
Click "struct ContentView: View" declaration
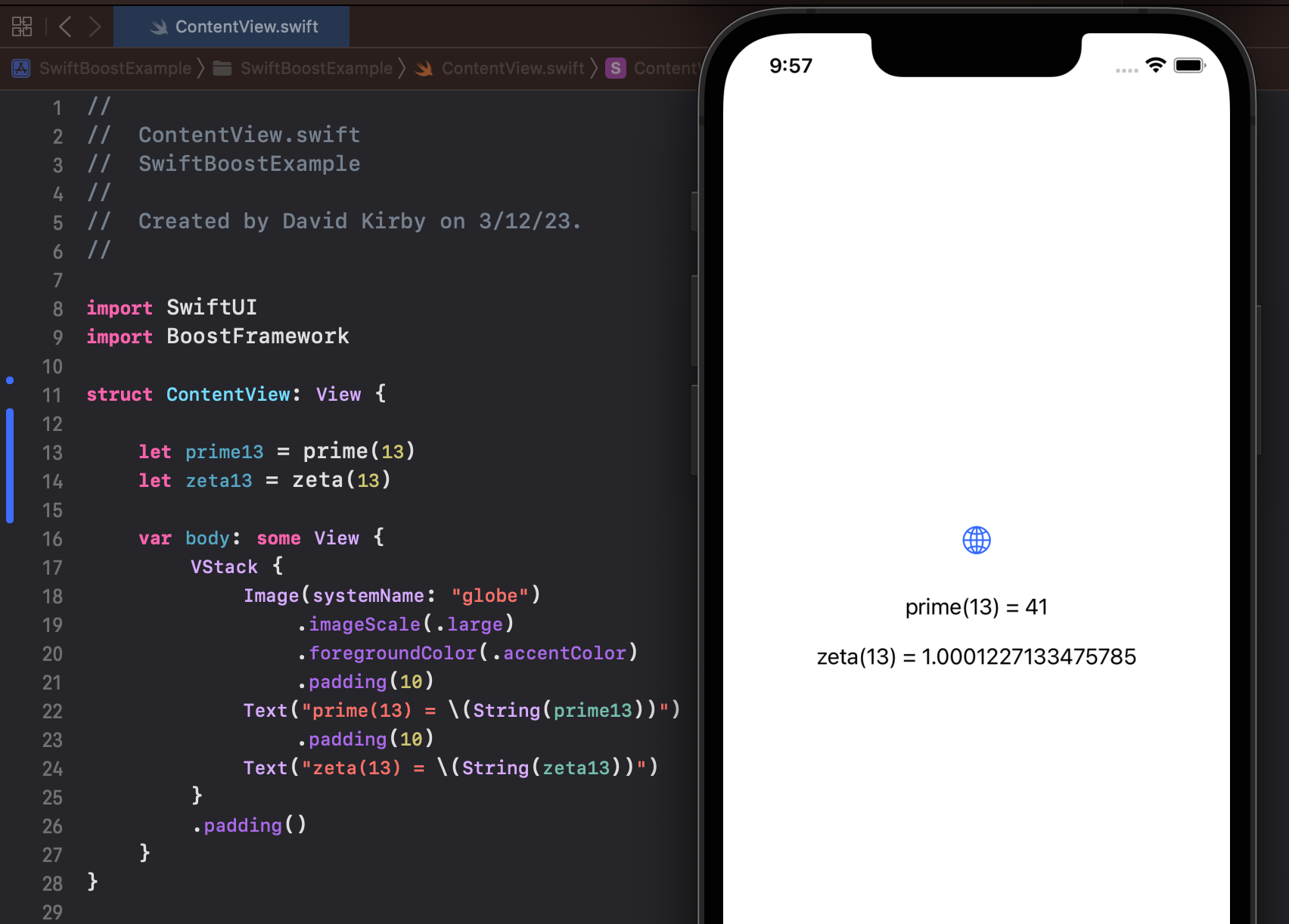pos(236,394)
